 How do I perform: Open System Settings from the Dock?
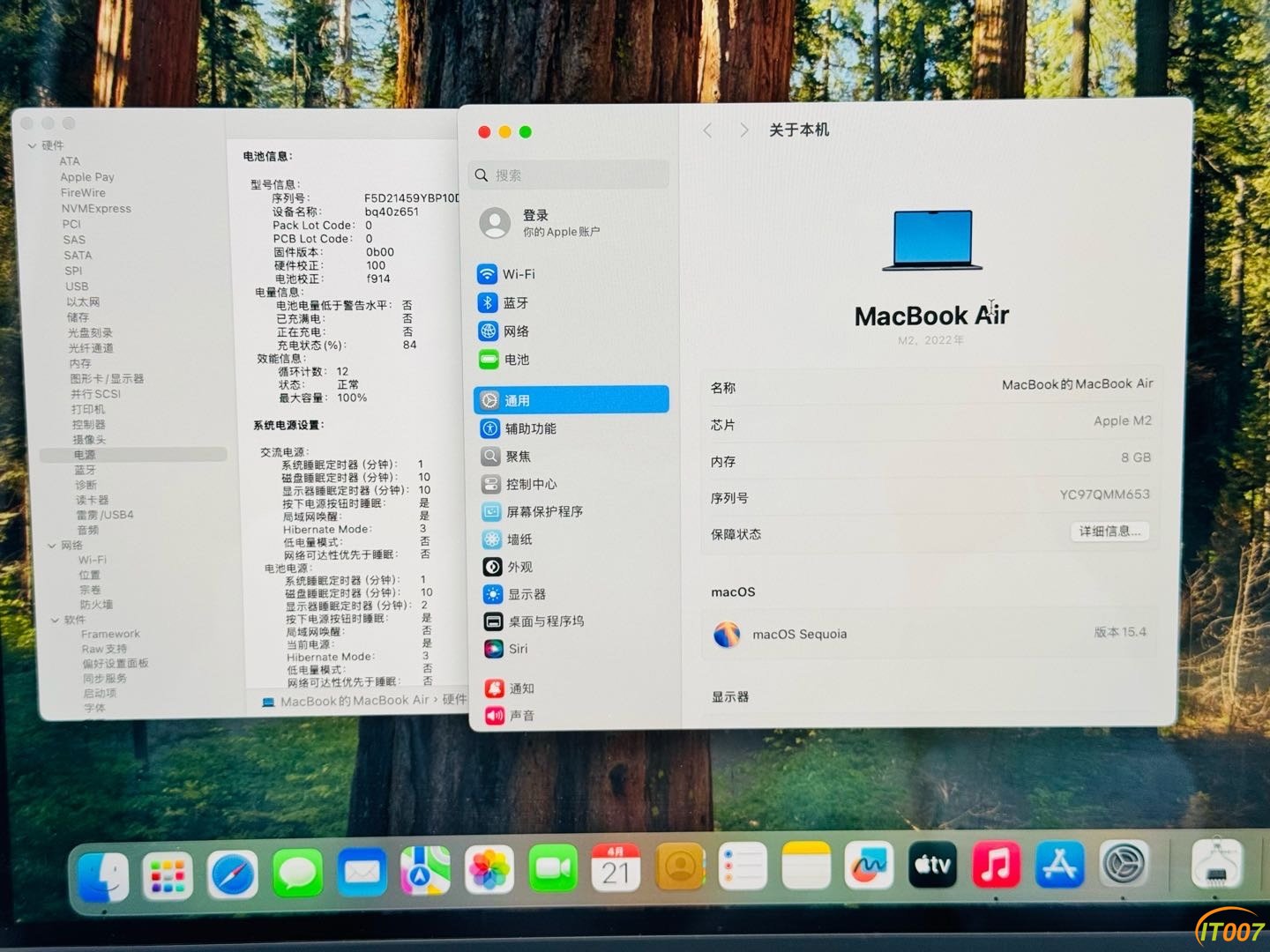coord(1124,864)
